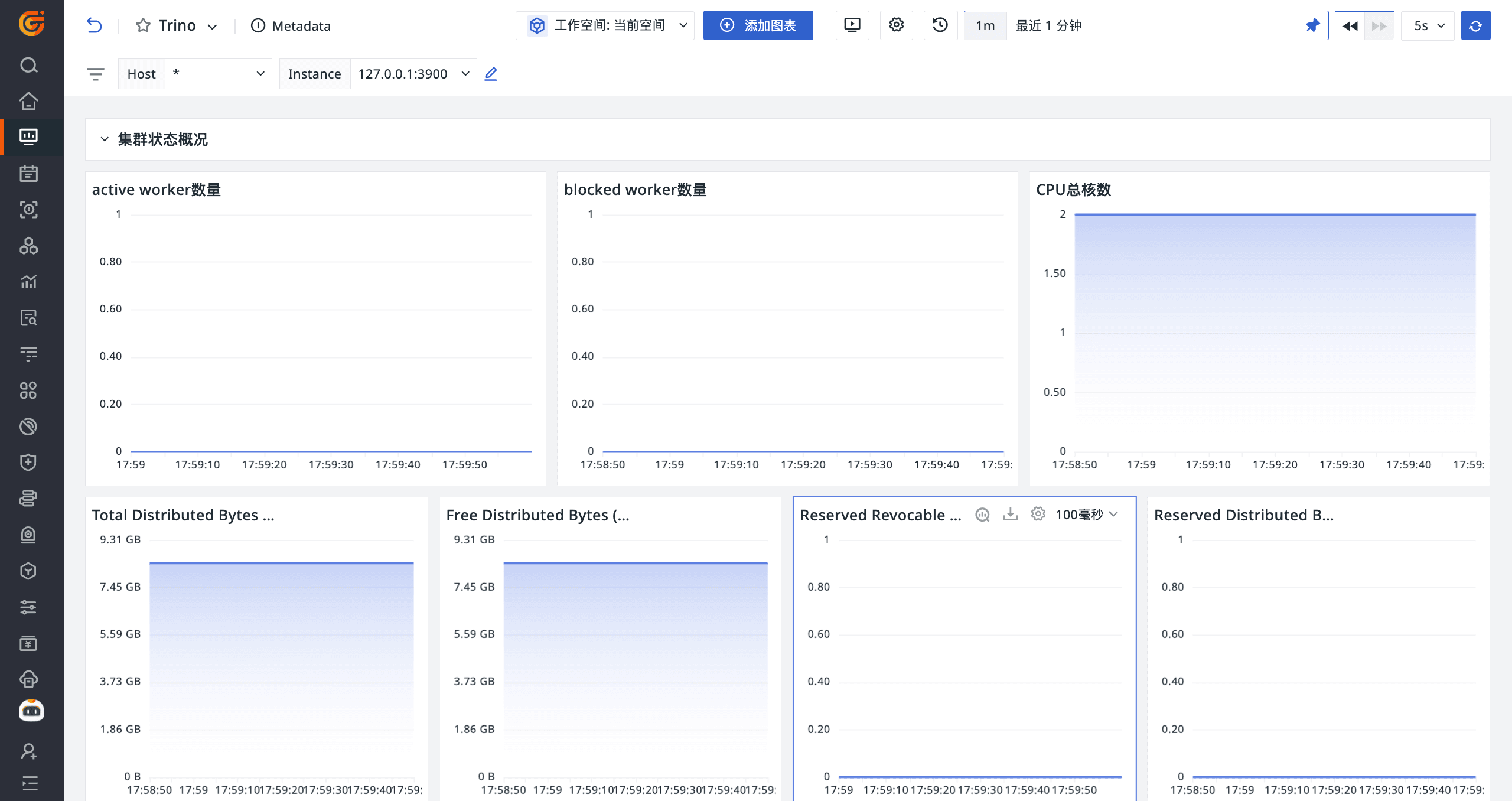Change the 5s refresh interval dropdown
1512x801 pixels.
(x=1428, y=25)
